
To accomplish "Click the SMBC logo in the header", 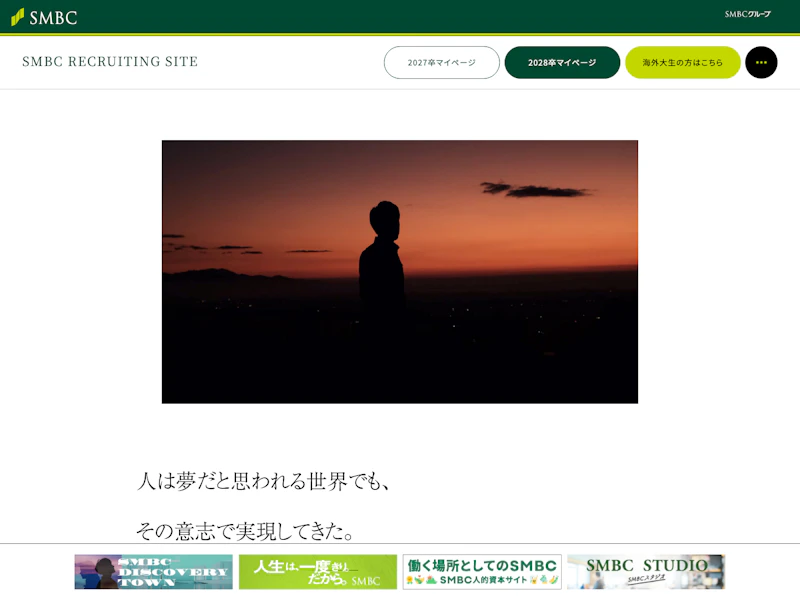I will point(44,17).
